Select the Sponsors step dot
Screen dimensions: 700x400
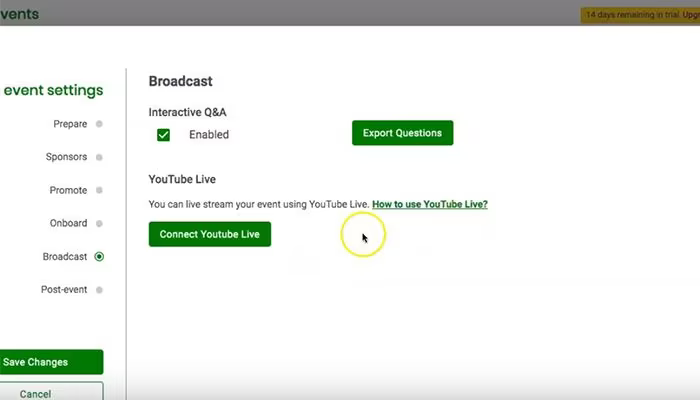[x=99, y=157]
